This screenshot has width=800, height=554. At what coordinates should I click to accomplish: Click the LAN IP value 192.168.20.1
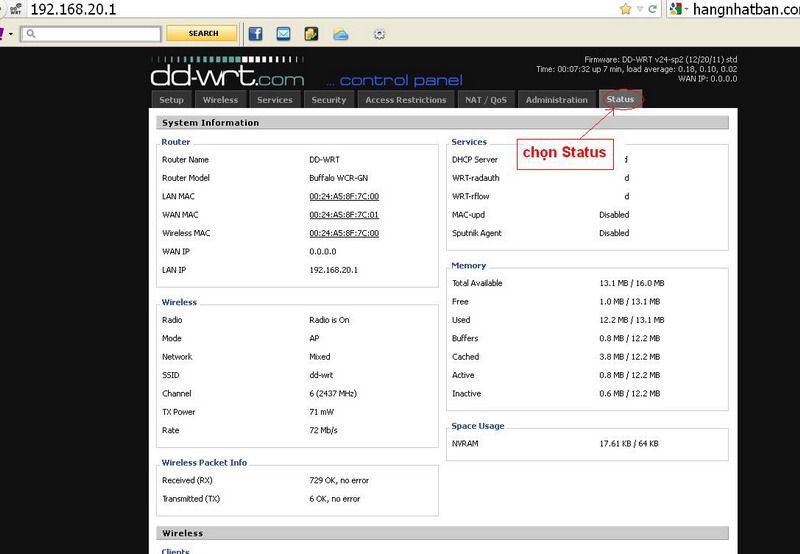(333, 270)
